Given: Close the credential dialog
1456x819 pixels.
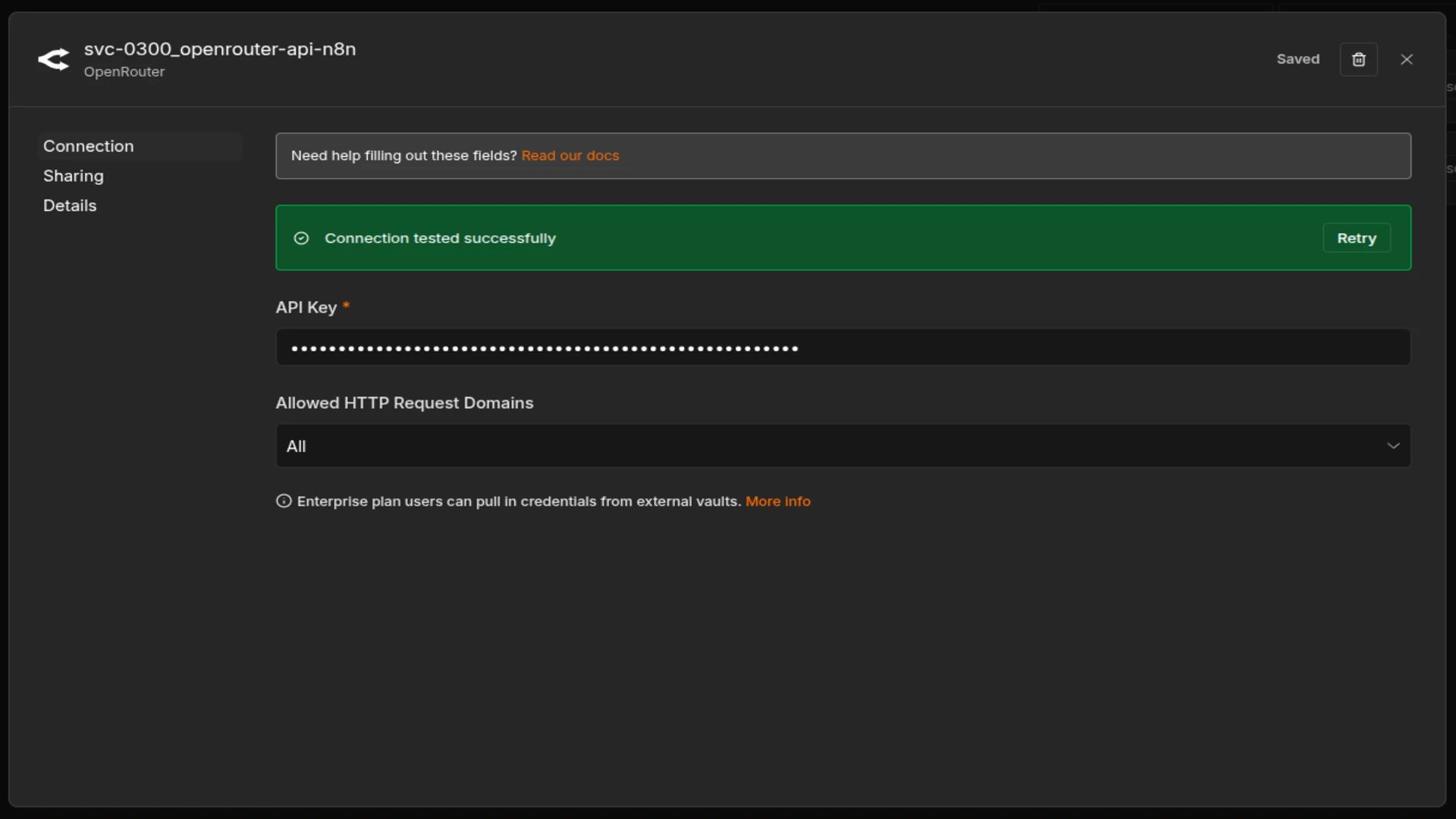Looking at the screenshot, I should click(1407, 59).
